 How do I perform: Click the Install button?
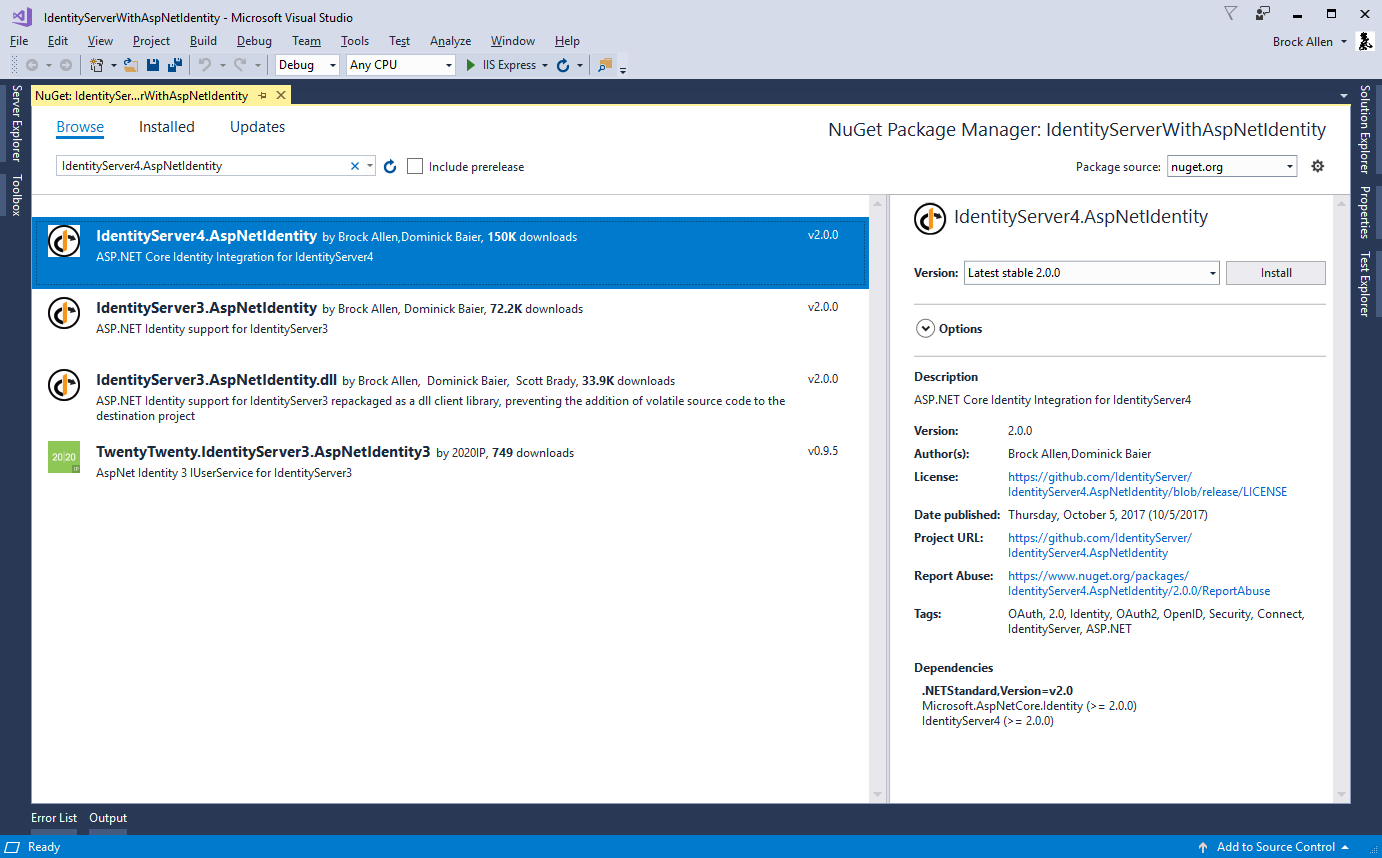[1276, 273]
